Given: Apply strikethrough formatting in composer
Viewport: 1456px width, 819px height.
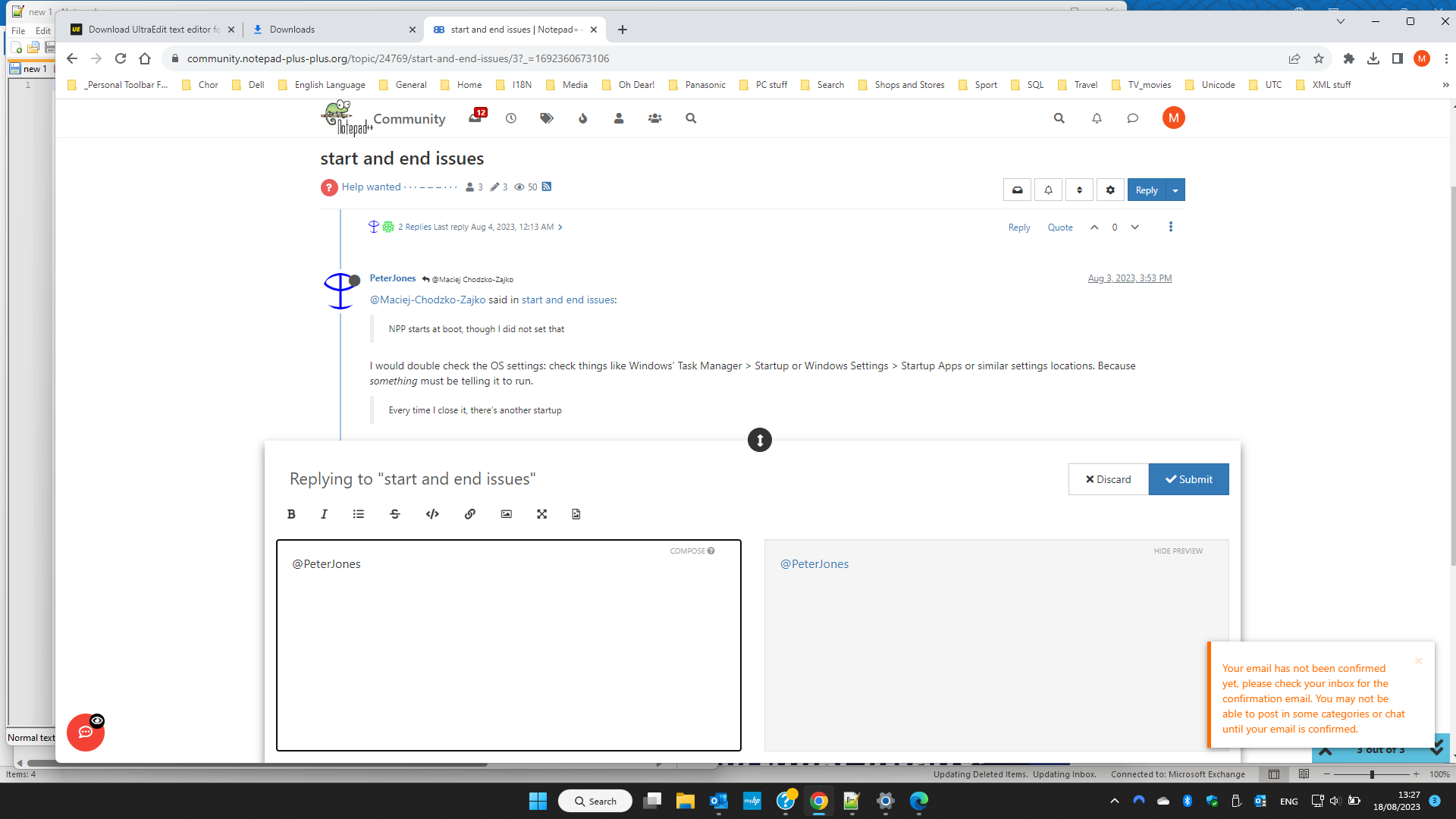Looking at the screenshot, I should (x=395, y=514).
